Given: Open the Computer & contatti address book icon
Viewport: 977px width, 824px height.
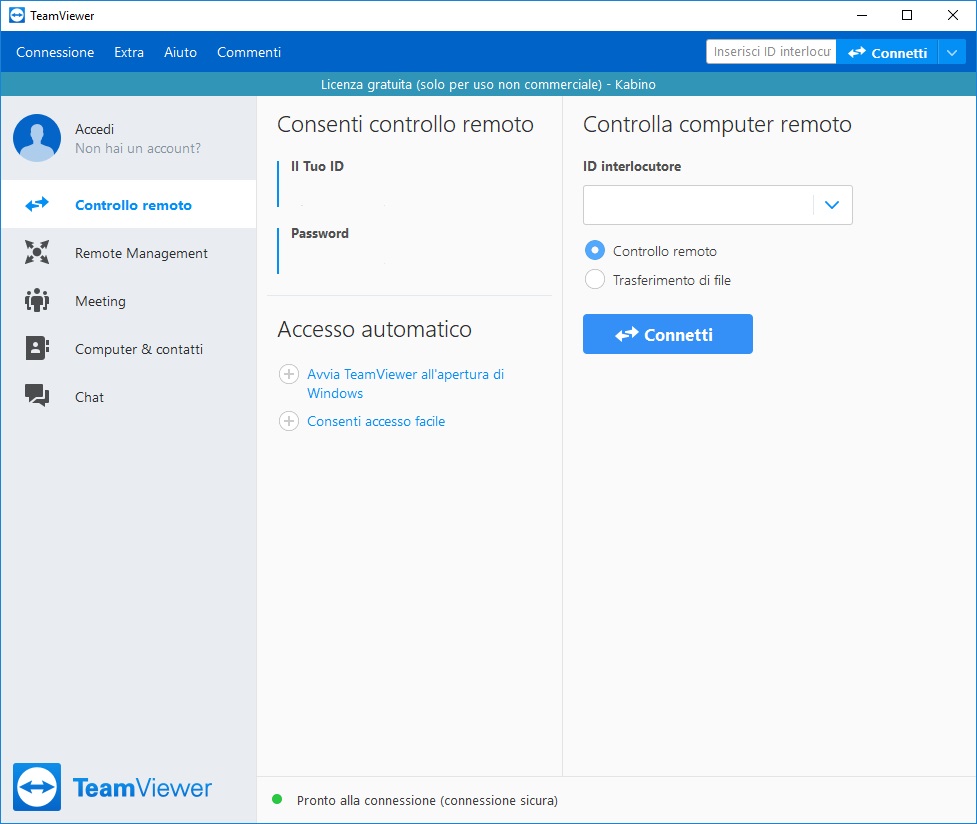Looking at the screenshot, I should coord(37,348).
